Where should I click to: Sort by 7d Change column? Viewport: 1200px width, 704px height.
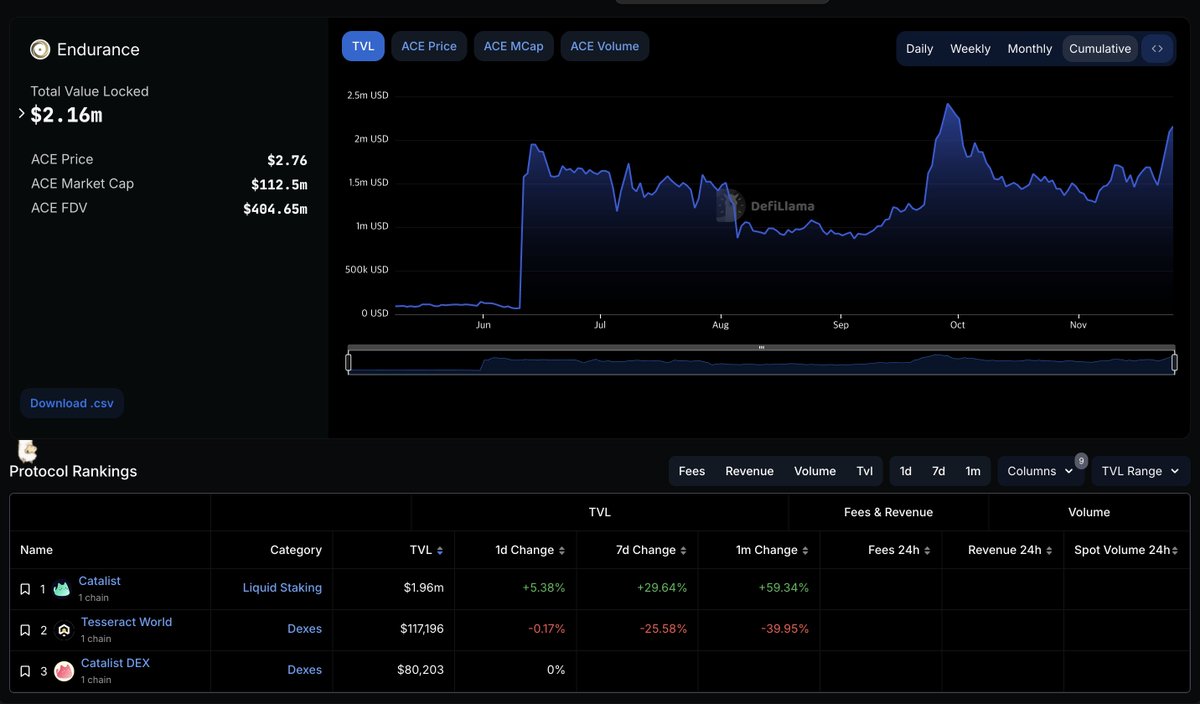click(683, 550)
